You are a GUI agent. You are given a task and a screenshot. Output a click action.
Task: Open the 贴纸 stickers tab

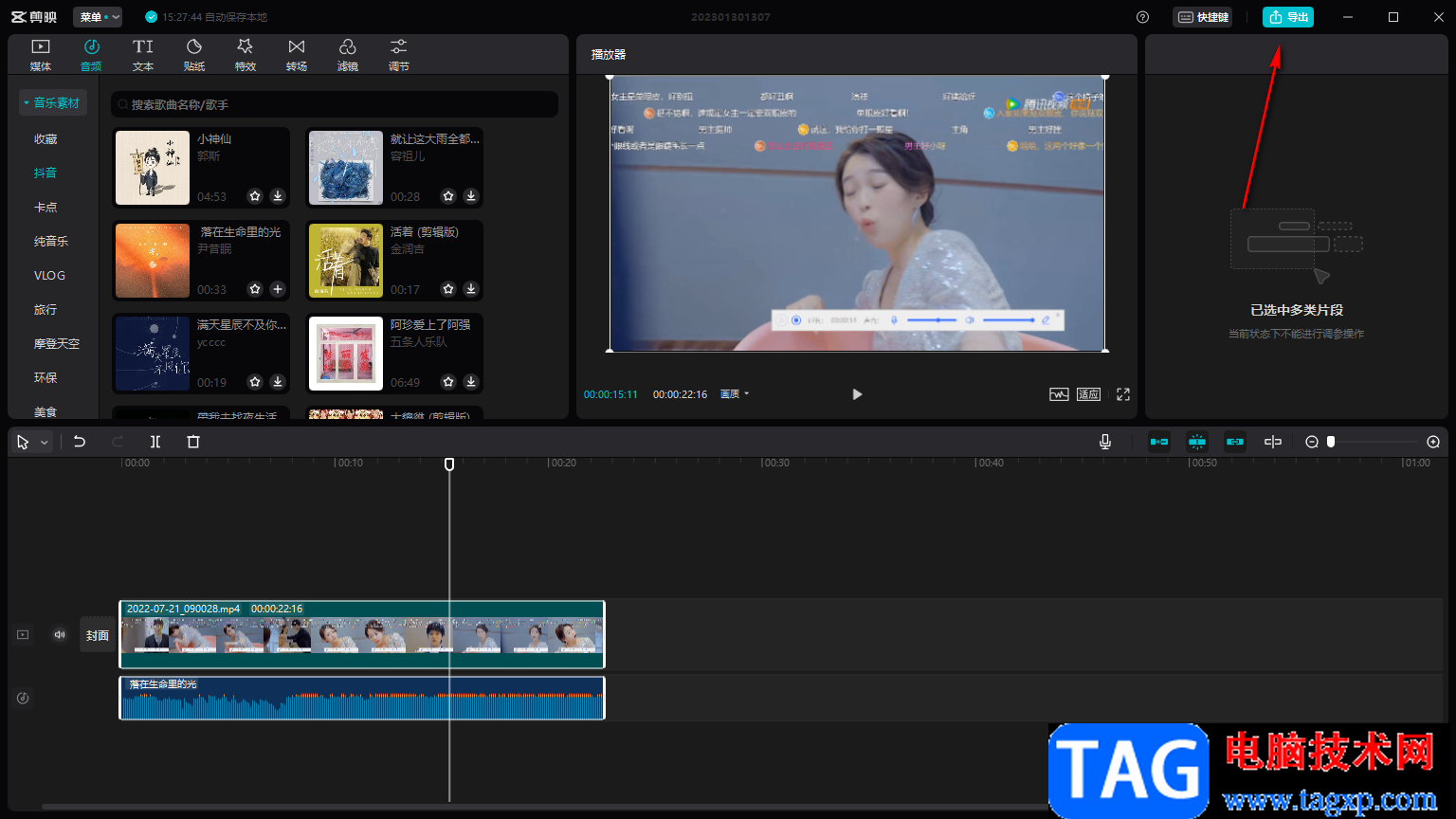pos(194,55)
